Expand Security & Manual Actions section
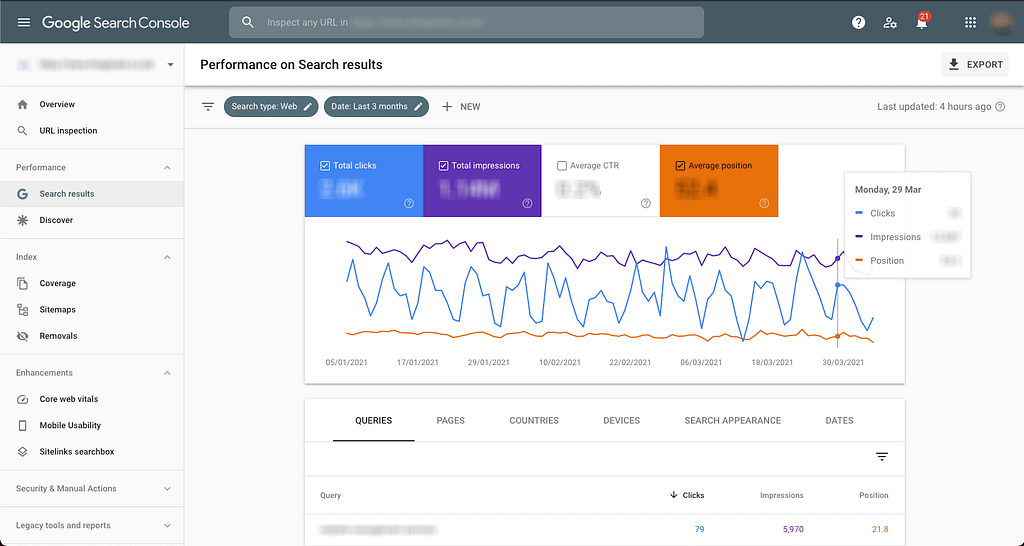The image size is (1024, 546). 167,489
